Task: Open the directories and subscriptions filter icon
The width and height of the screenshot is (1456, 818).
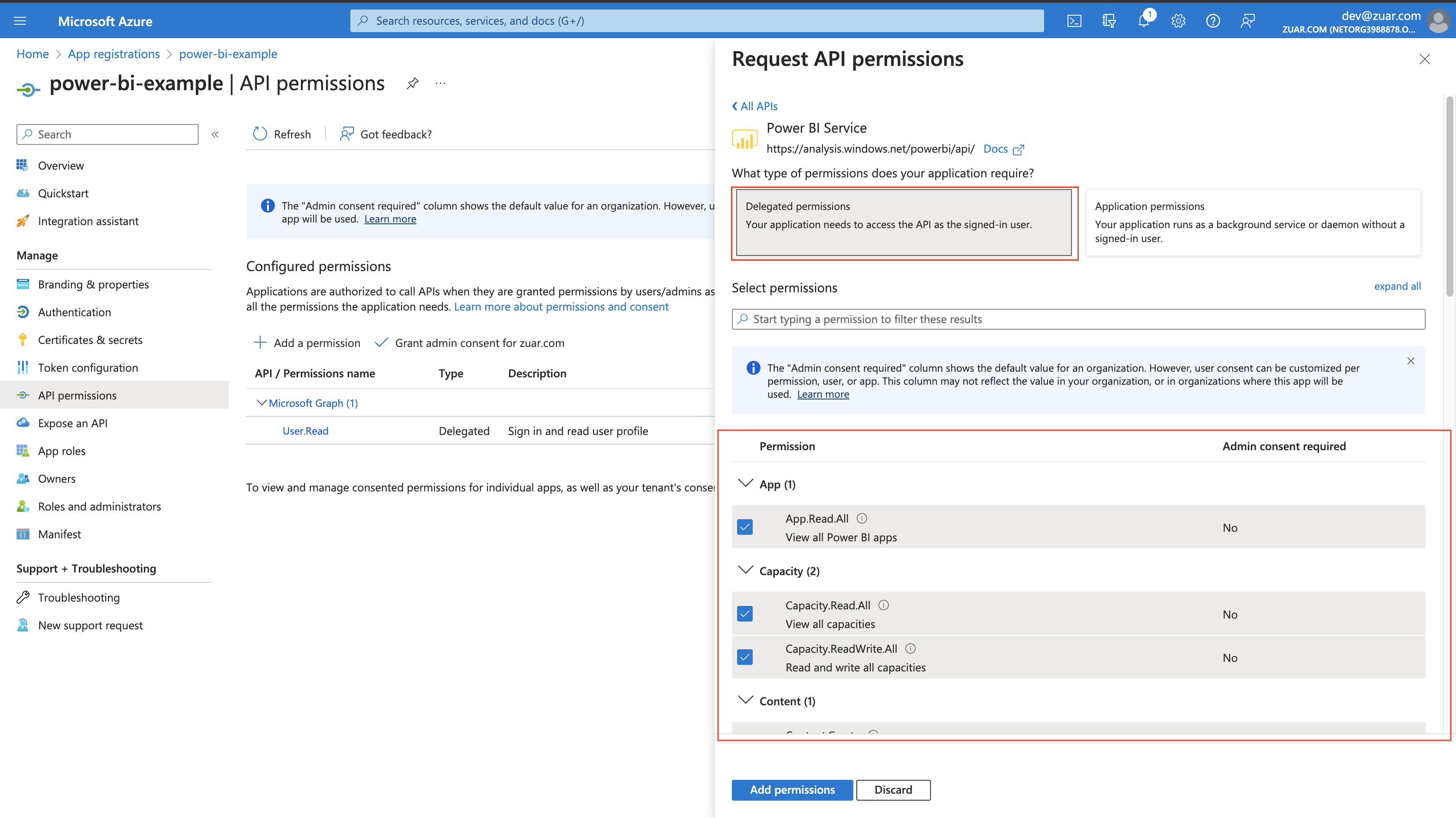Action: [1108, 21]
